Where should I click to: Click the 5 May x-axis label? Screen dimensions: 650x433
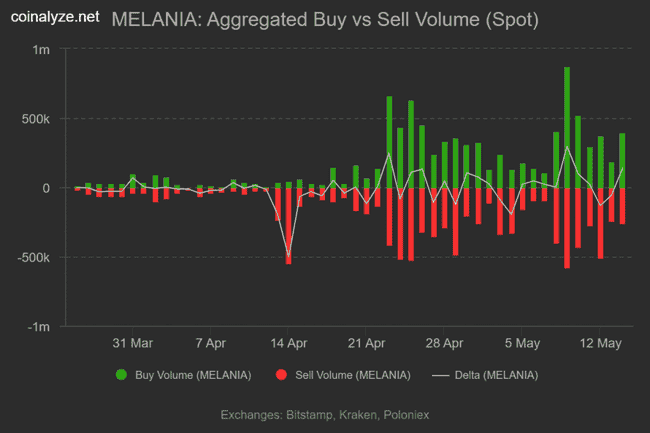[x=523, y=343]
